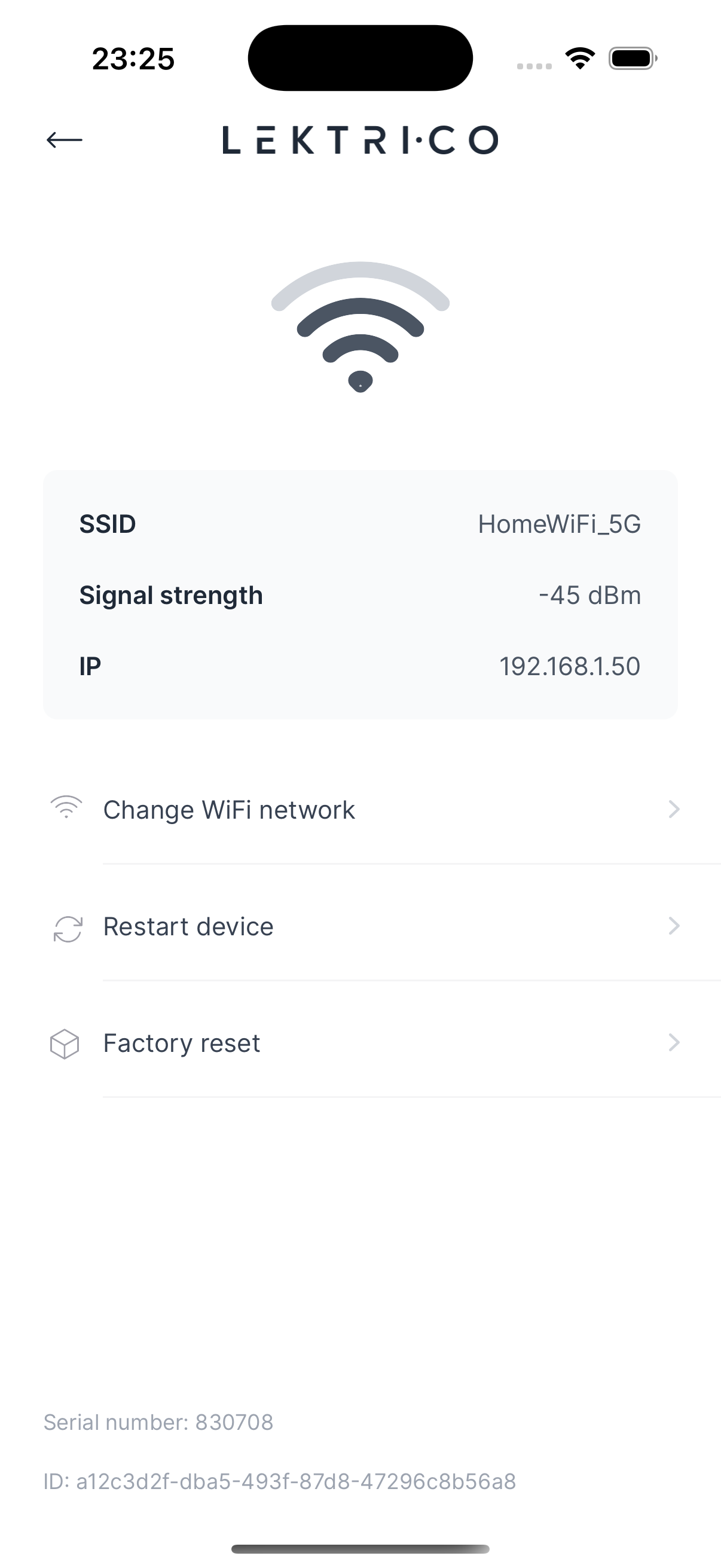Screen dimensions: 721x1568
Task: Tap the IP address 192.168.1.50
Action: [570, 667]
